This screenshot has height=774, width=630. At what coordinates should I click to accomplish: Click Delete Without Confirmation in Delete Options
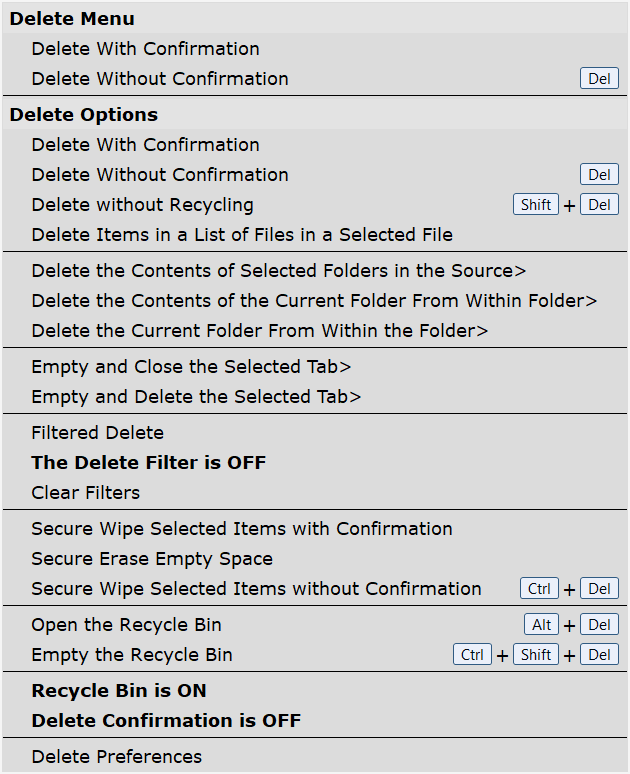pos(159,175)
